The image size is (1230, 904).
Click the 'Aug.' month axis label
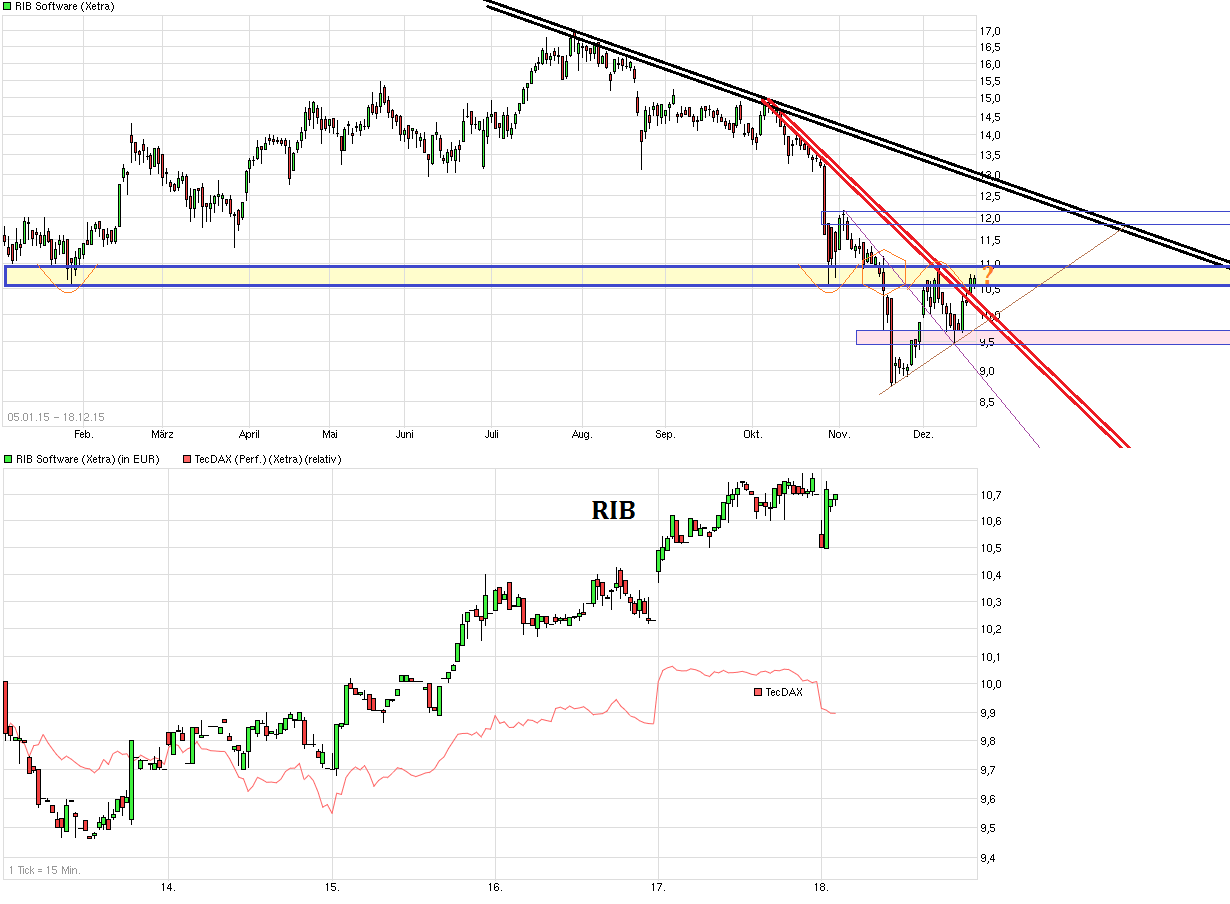point(582,434)
